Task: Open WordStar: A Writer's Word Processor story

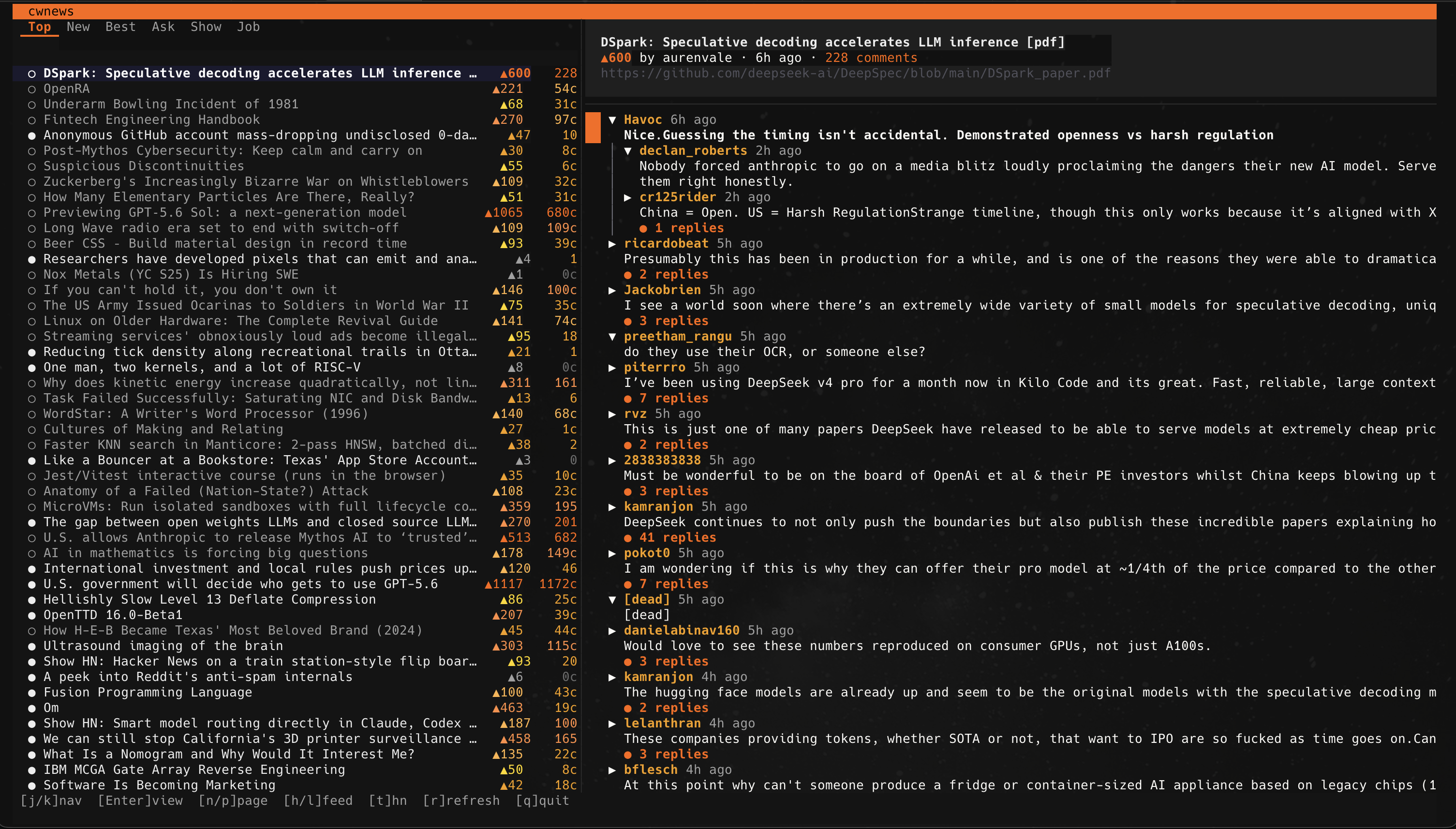Action: [206, 414]
